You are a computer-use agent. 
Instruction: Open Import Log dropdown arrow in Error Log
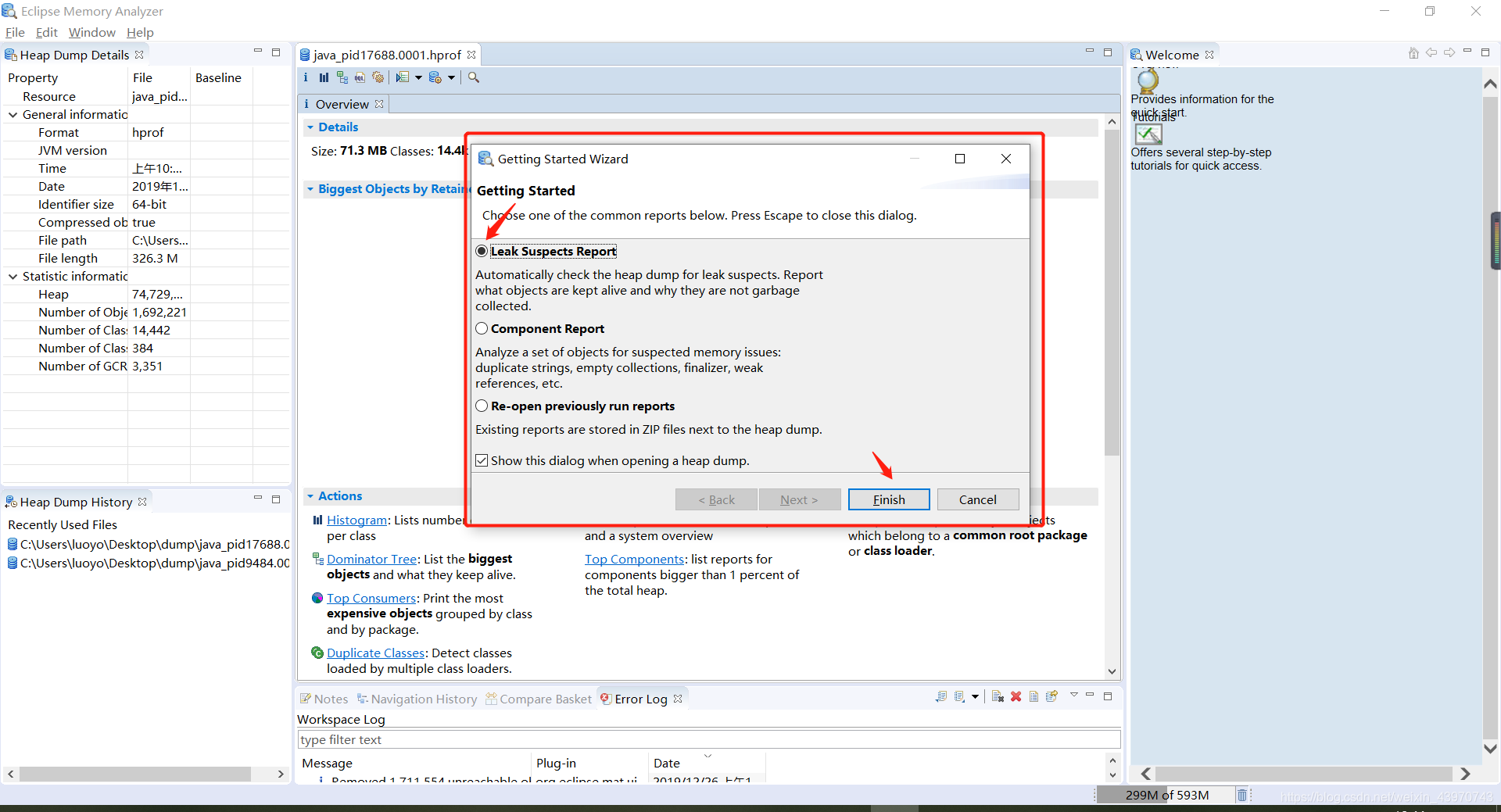[975, 696]
